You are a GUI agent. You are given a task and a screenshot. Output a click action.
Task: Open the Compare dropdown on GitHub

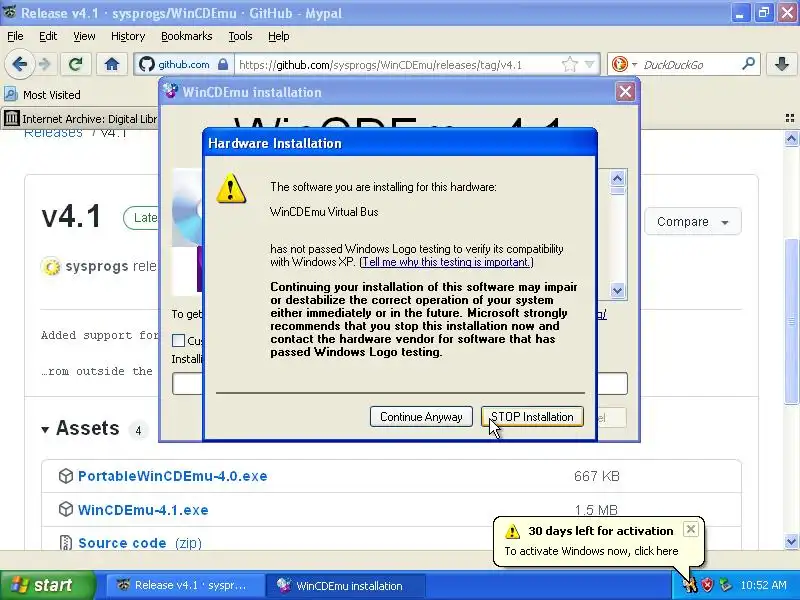point(692,222)
